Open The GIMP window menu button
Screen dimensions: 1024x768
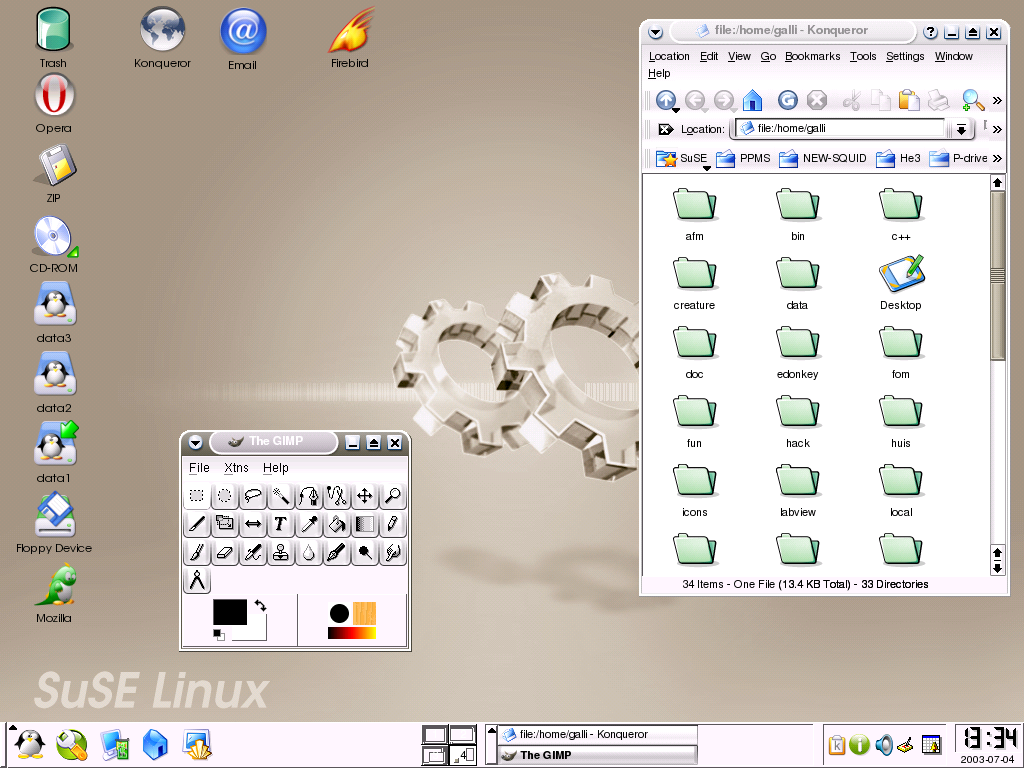point(195,442)
